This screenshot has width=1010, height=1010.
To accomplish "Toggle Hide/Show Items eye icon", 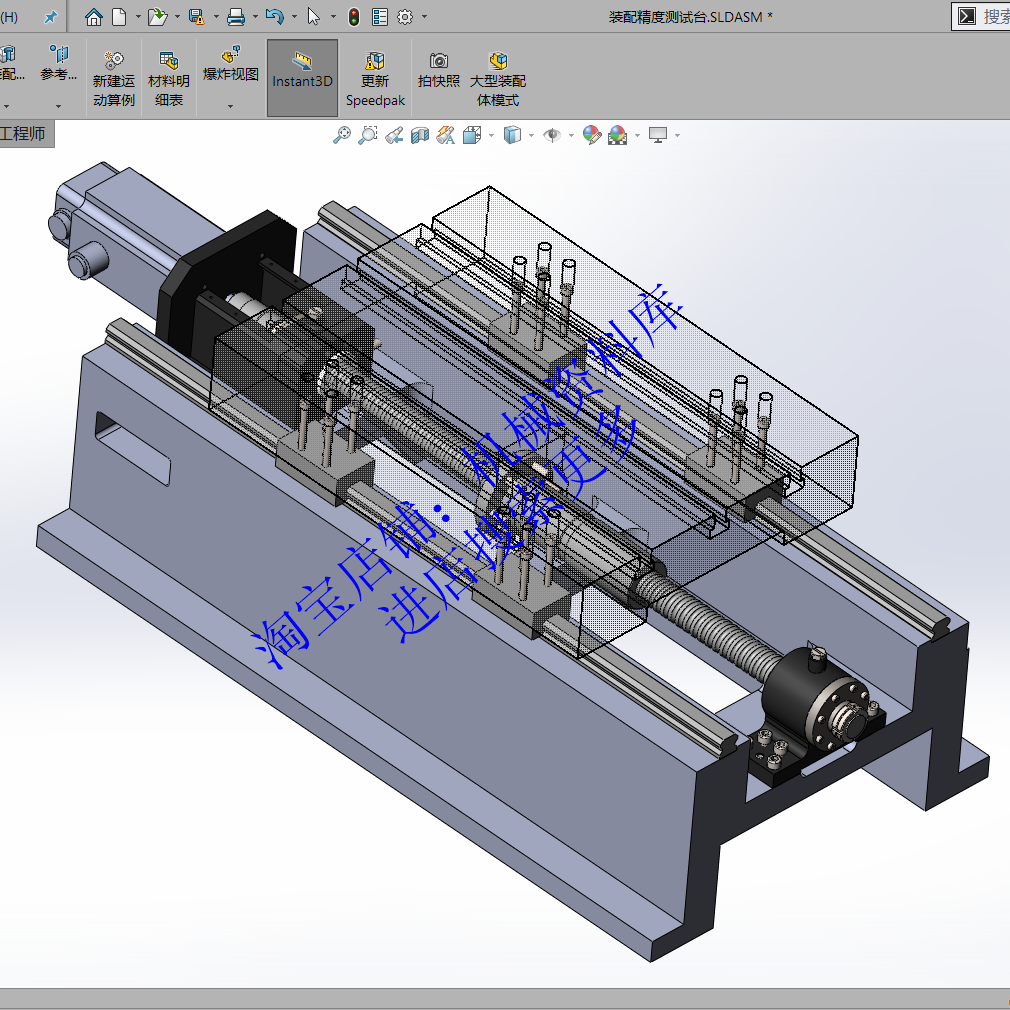I will click(552, 135).
